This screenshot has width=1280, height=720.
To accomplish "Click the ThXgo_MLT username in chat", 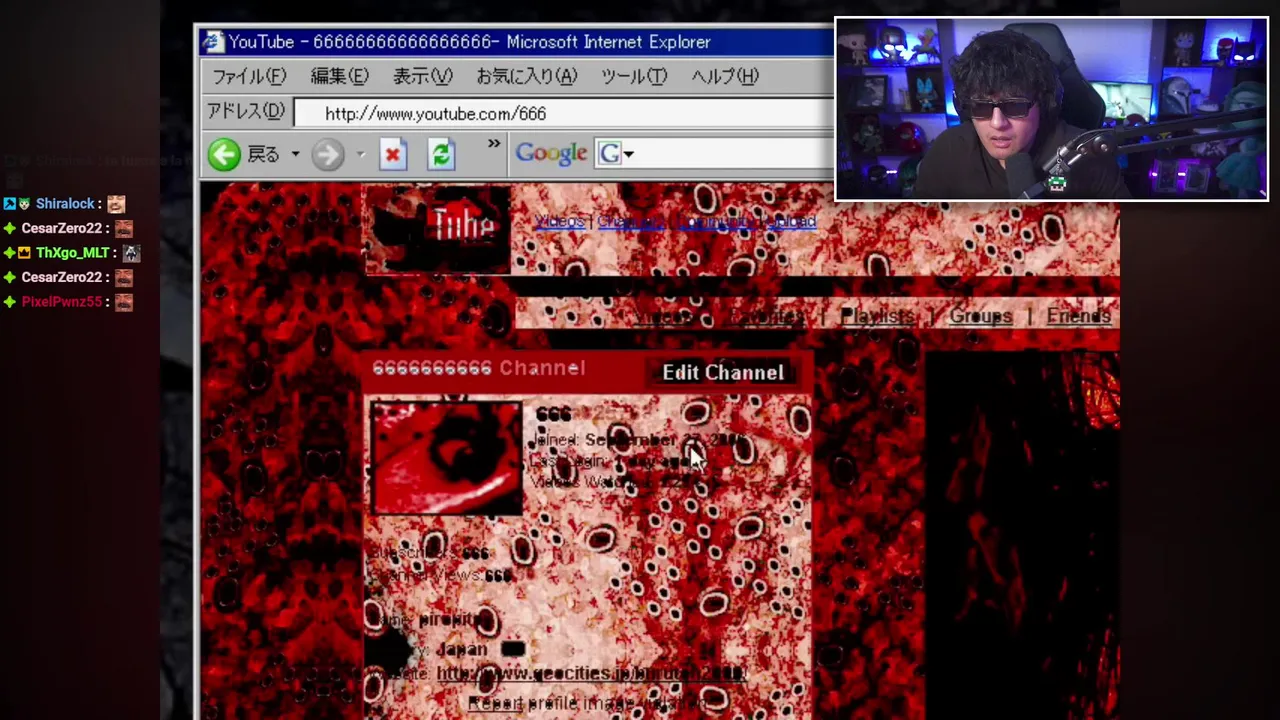I will pos(72,253).
